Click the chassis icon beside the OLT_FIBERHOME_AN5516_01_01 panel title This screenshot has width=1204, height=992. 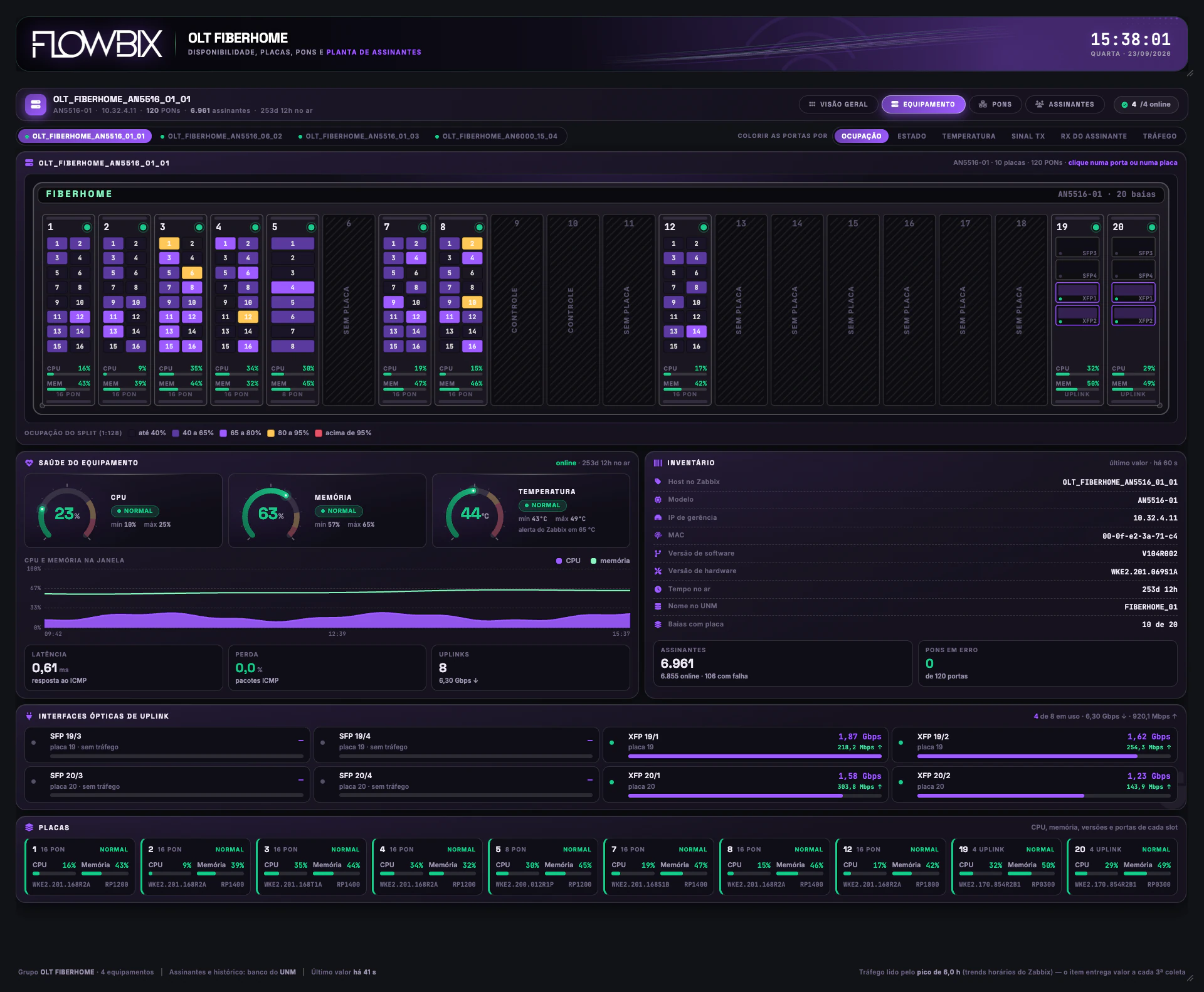(29, 163)
